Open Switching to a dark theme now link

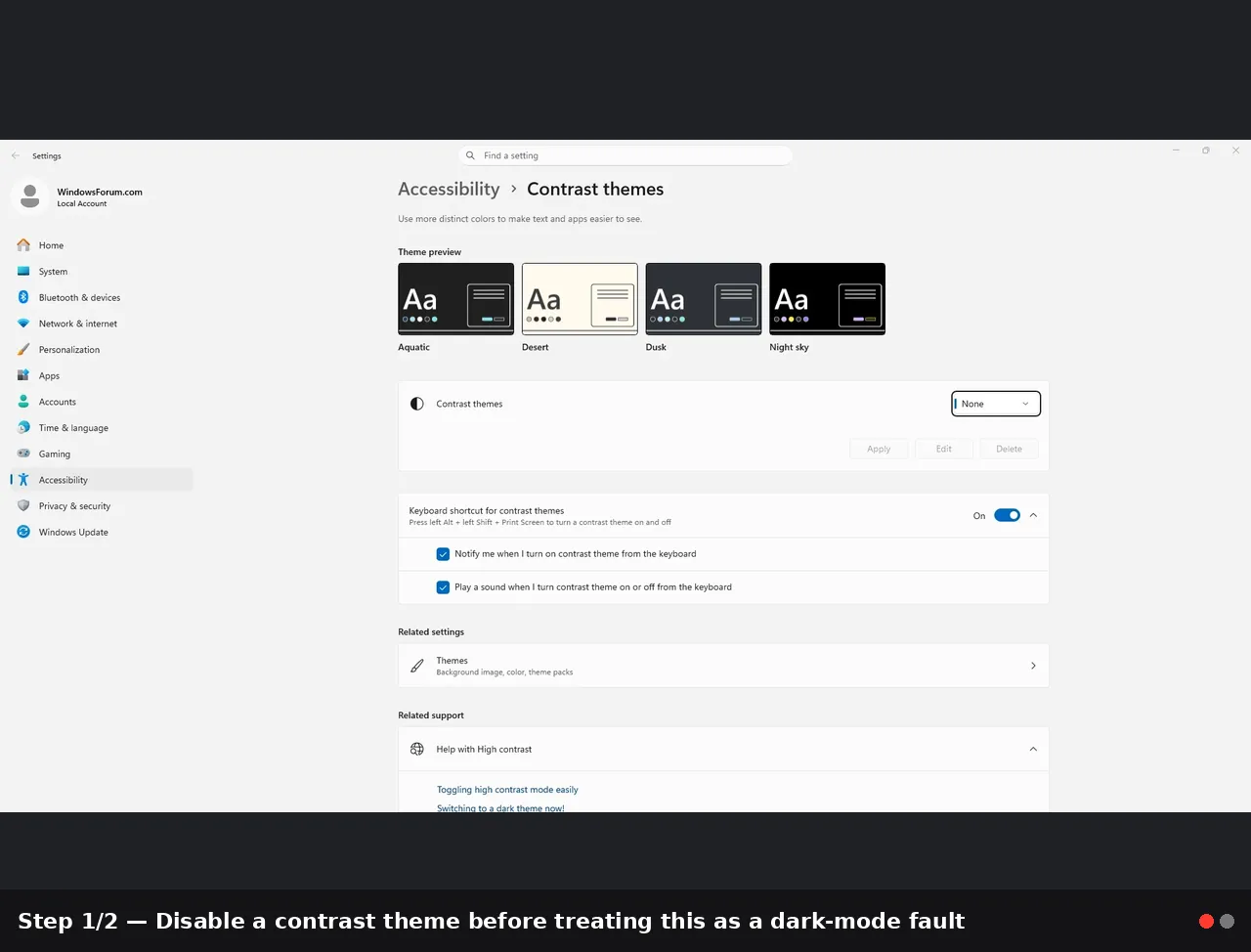coord(500,808)
